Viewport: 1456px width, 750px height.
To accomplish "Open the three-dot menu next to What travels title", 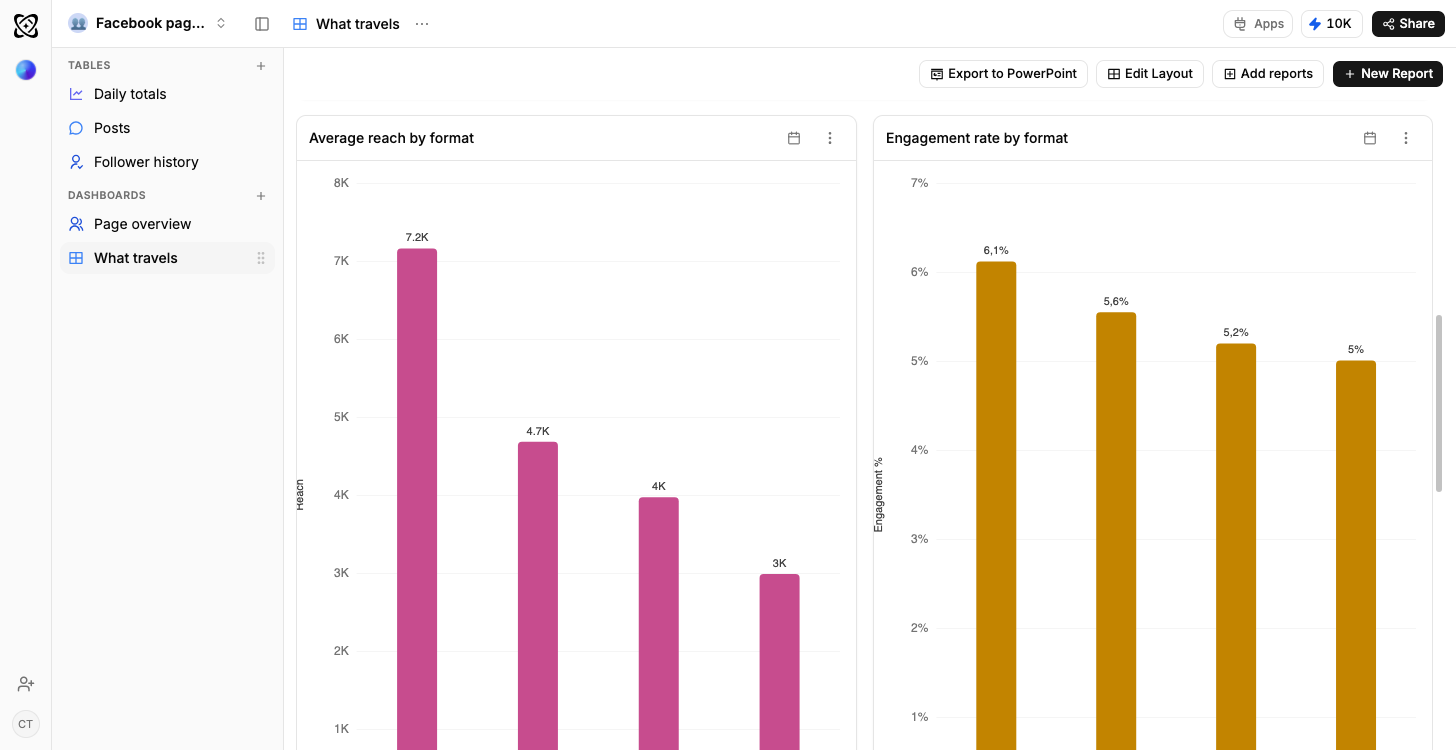I will [422, 24].
